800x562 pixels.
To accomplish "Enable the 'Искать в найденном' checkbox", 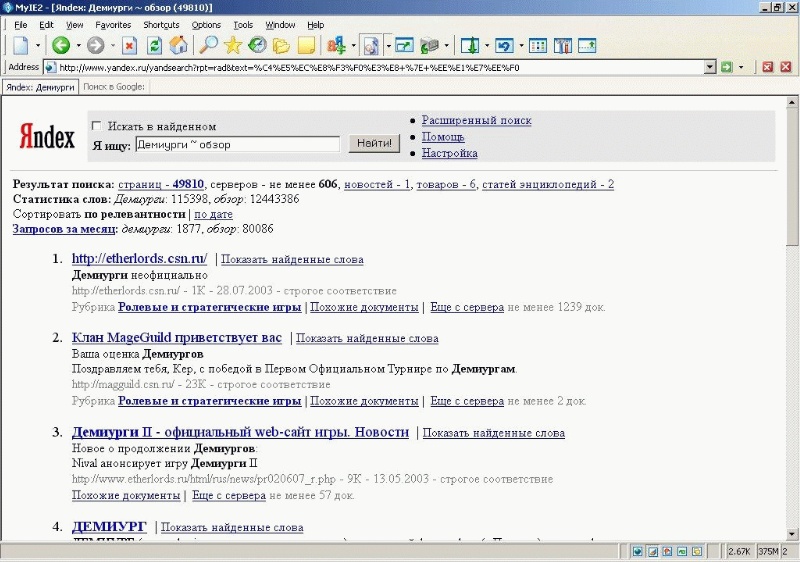I will click(96, 125).
